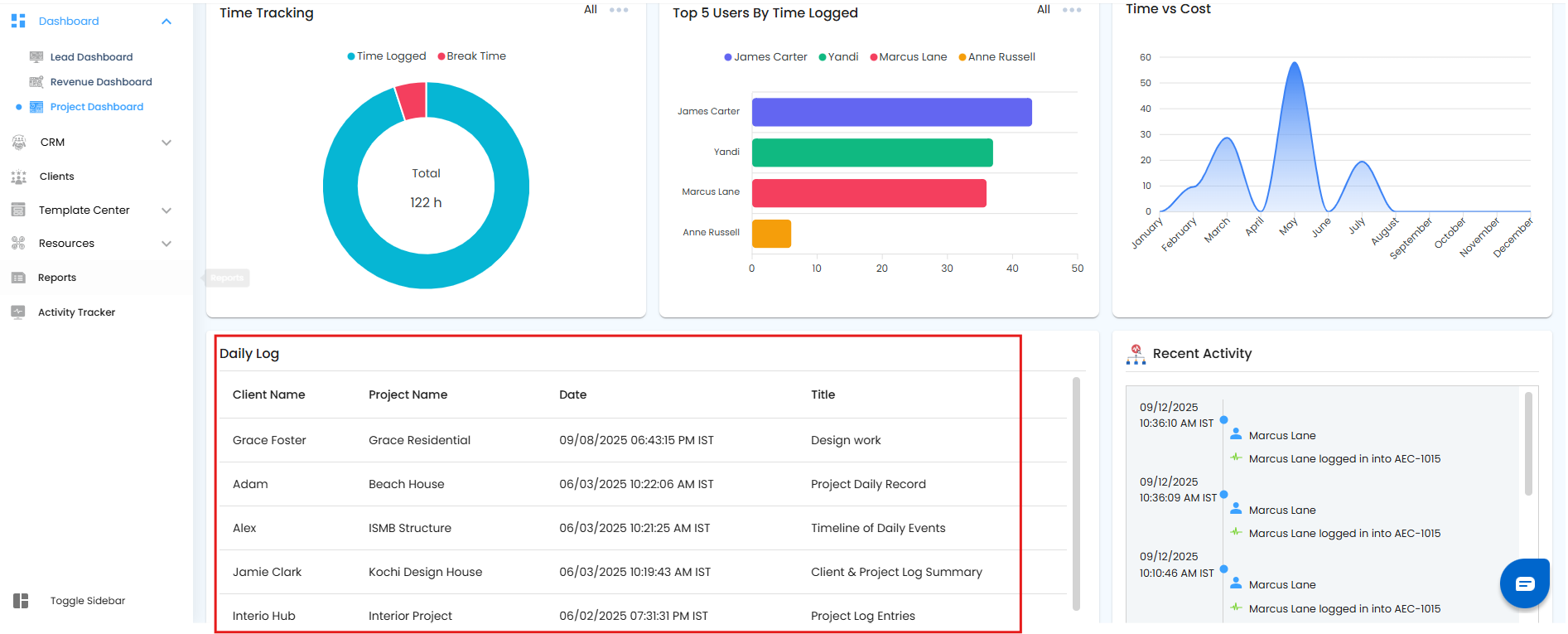Click the Recent Activity hierarchy icon

pos(1136,354)
